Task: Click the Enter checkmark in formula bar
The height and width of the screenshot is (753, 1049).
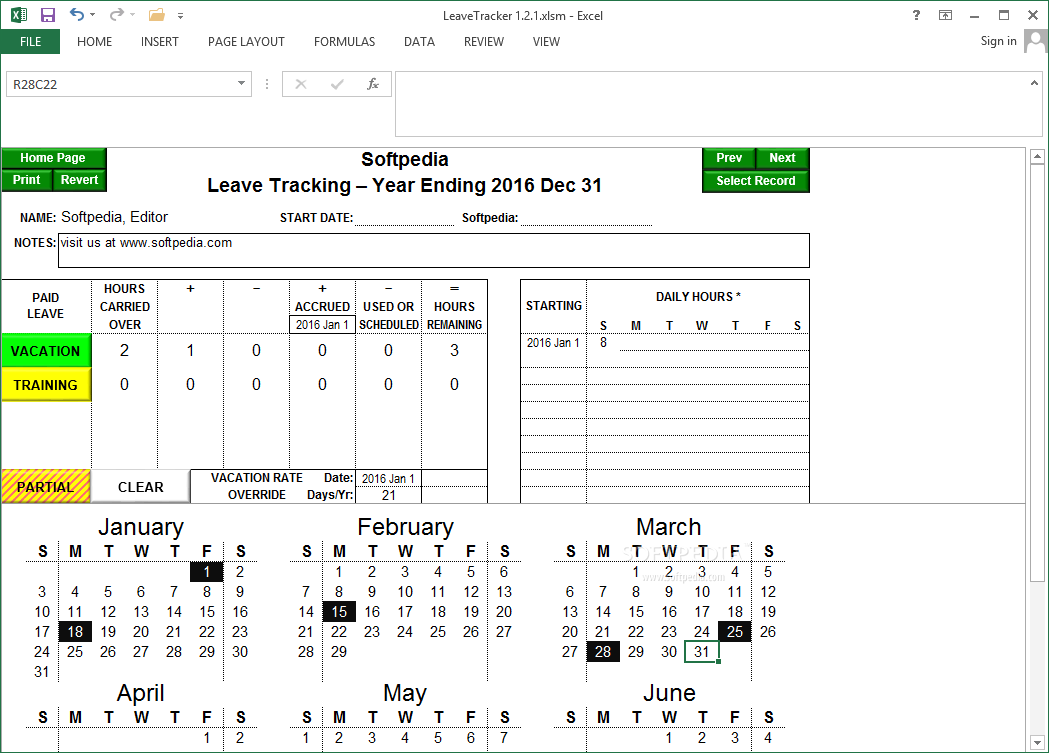Action: point(337,84)
